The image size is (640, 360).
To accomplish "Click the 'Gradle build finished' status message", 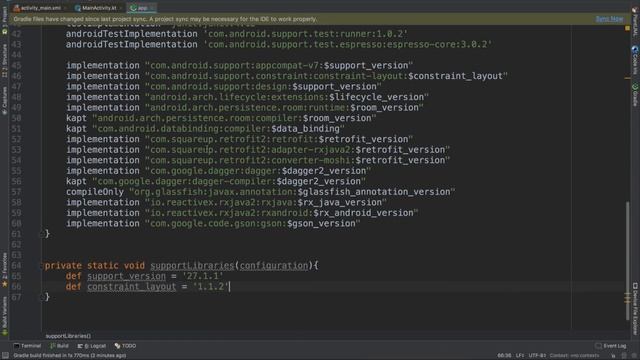I will (69, 356).
